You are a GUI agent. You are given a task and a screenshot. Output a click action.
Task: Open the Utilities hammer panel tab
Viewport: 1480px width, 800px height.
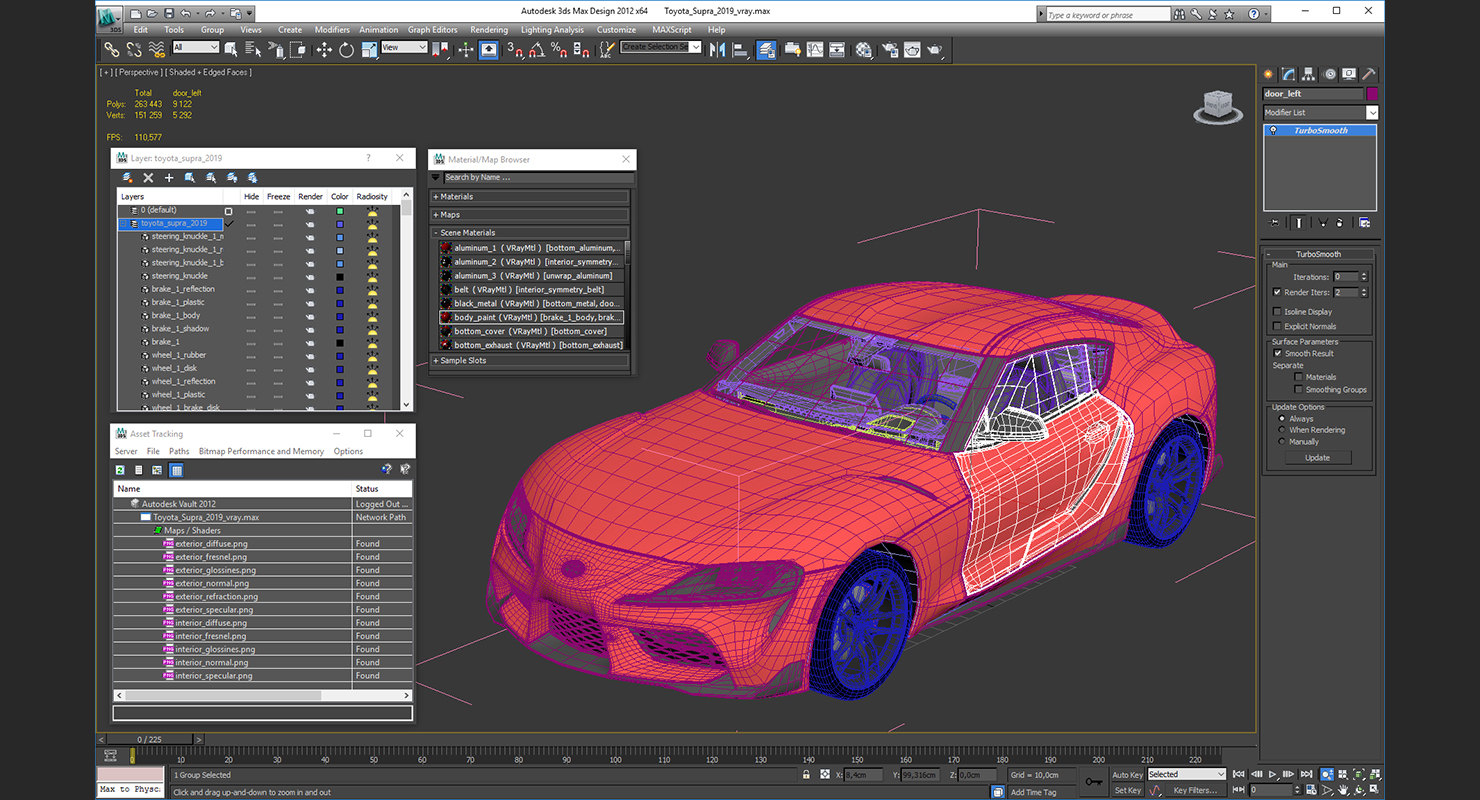[1369, 74]
